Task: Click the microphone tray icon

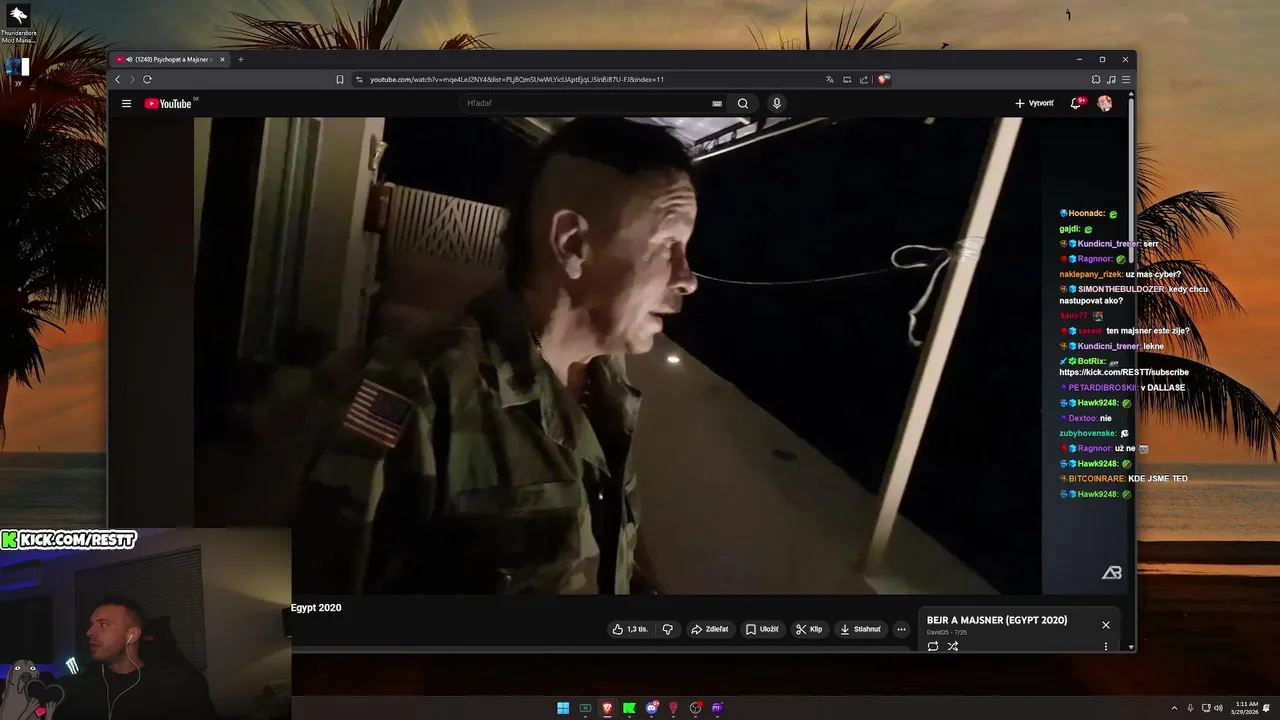Action: click(1191, 708)
